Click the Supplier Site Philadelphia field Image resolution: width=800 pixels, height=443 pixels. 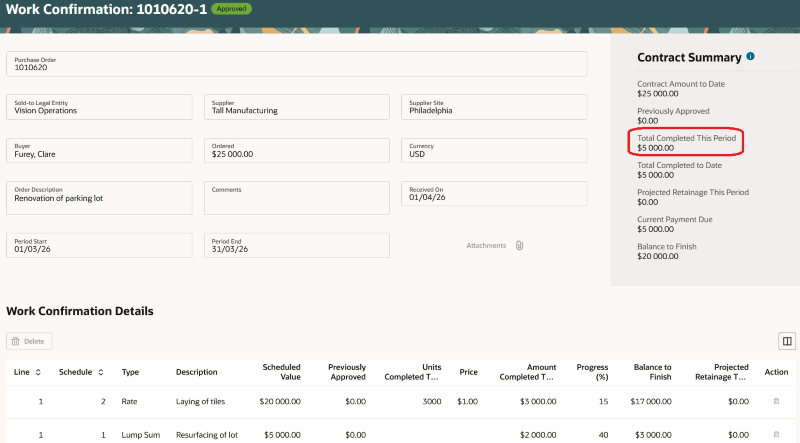coord(494,107)
